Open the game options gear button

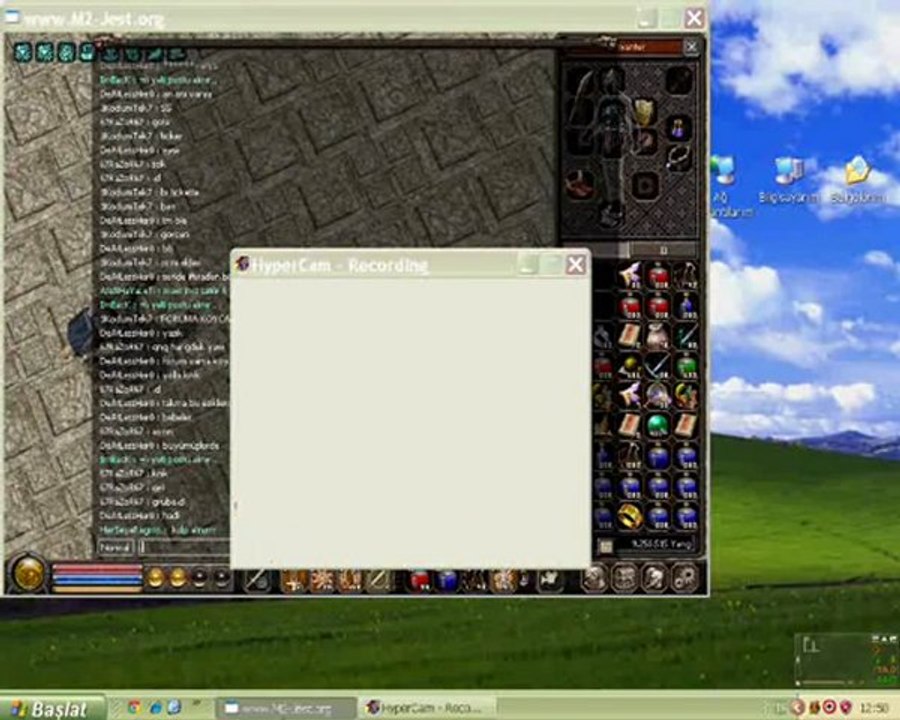click(x=684, y=578)
